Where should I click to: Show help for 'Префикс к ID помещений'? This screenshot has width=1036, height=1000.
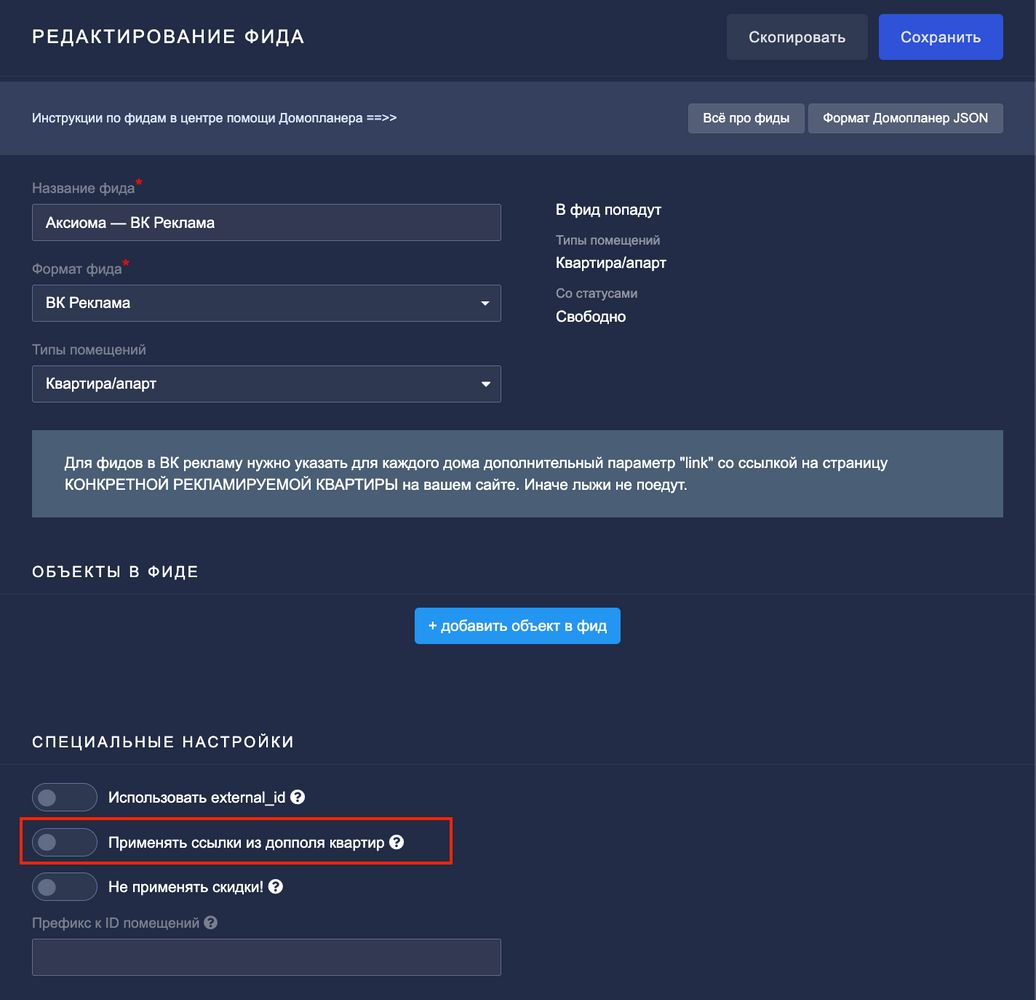(211, 924)
